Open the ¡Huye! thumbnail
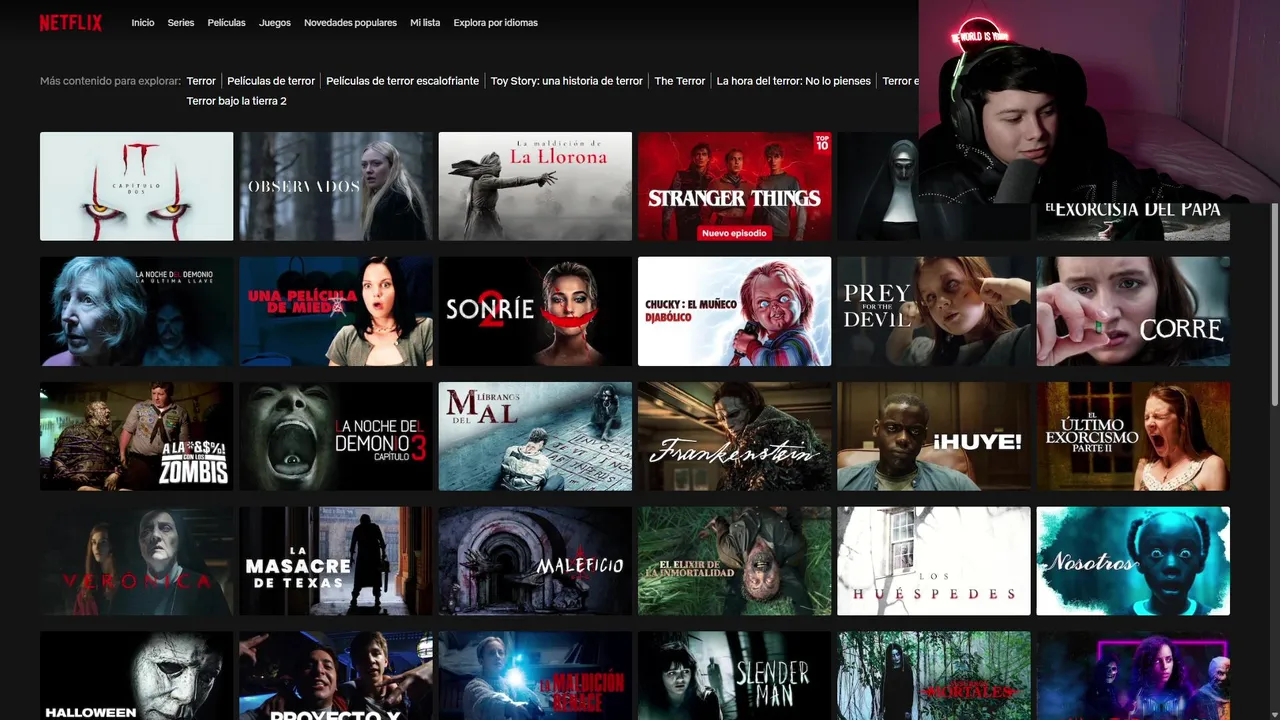This screenshot has width=1280, height=720. coord(934,436)
